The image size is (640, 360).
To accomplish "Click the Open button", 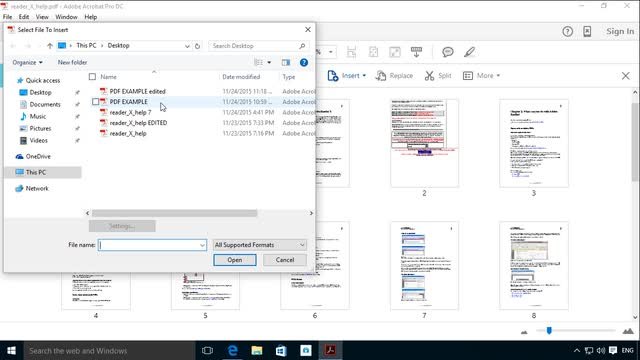I will click(235, 260).
